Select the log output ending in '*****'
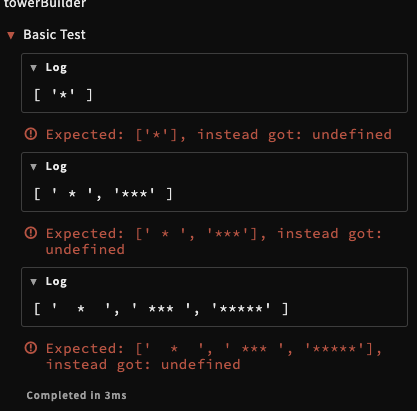The width and height of the screenshot is (417, 411). coord(161,309)
